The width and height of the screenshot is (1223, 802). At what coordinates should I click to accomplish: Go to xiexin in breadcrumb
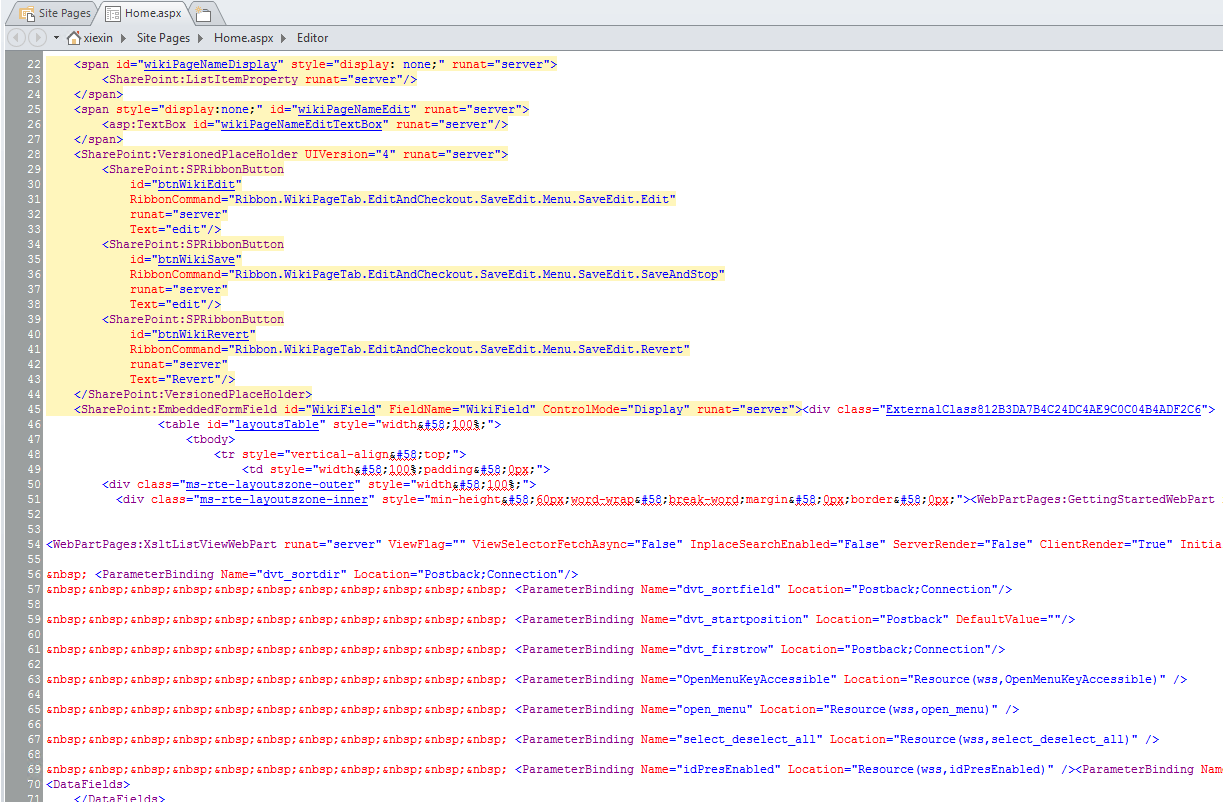[x=98, y=38]
